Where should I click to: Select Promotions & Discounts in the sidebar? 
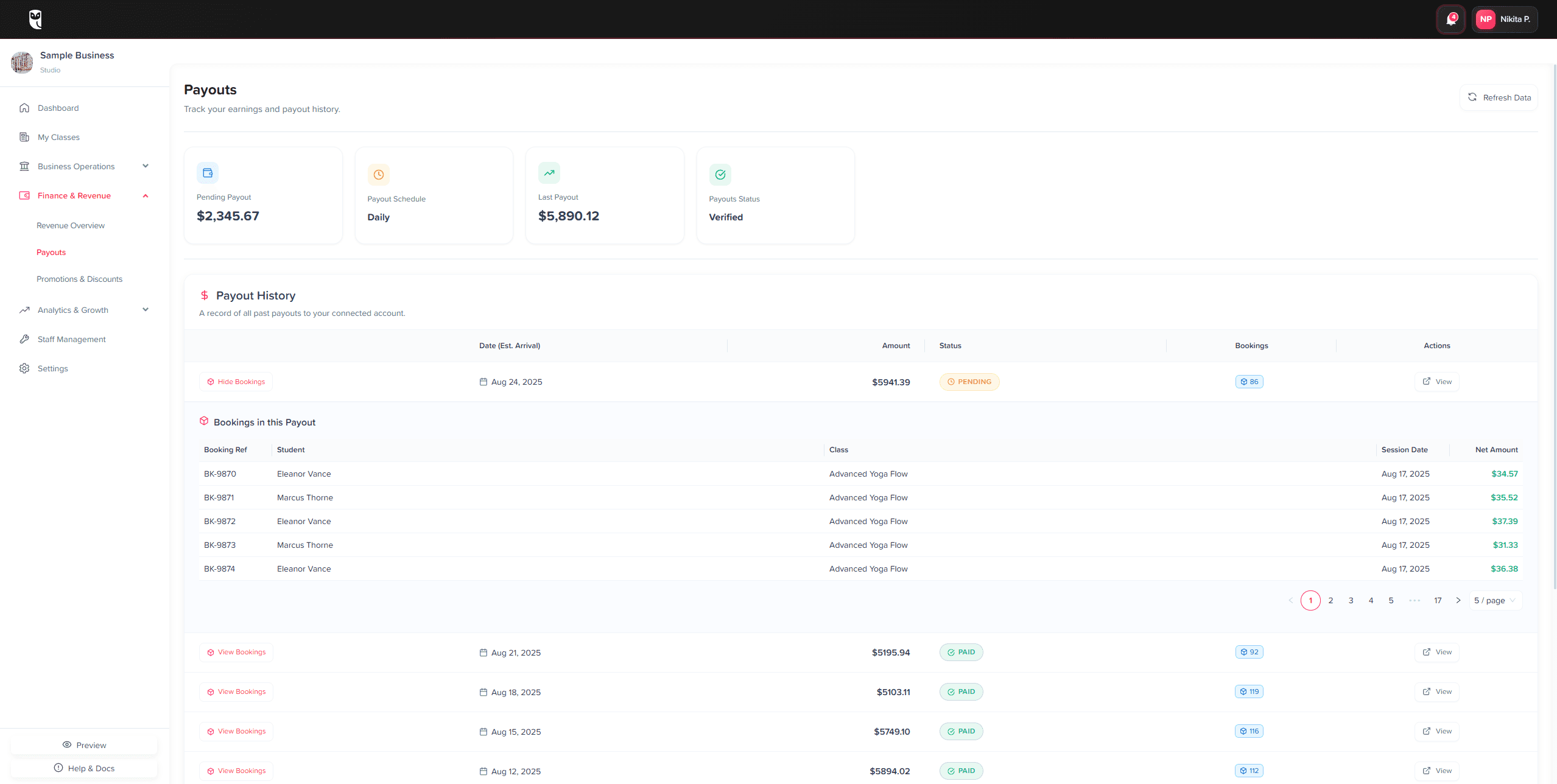(80, 279)
